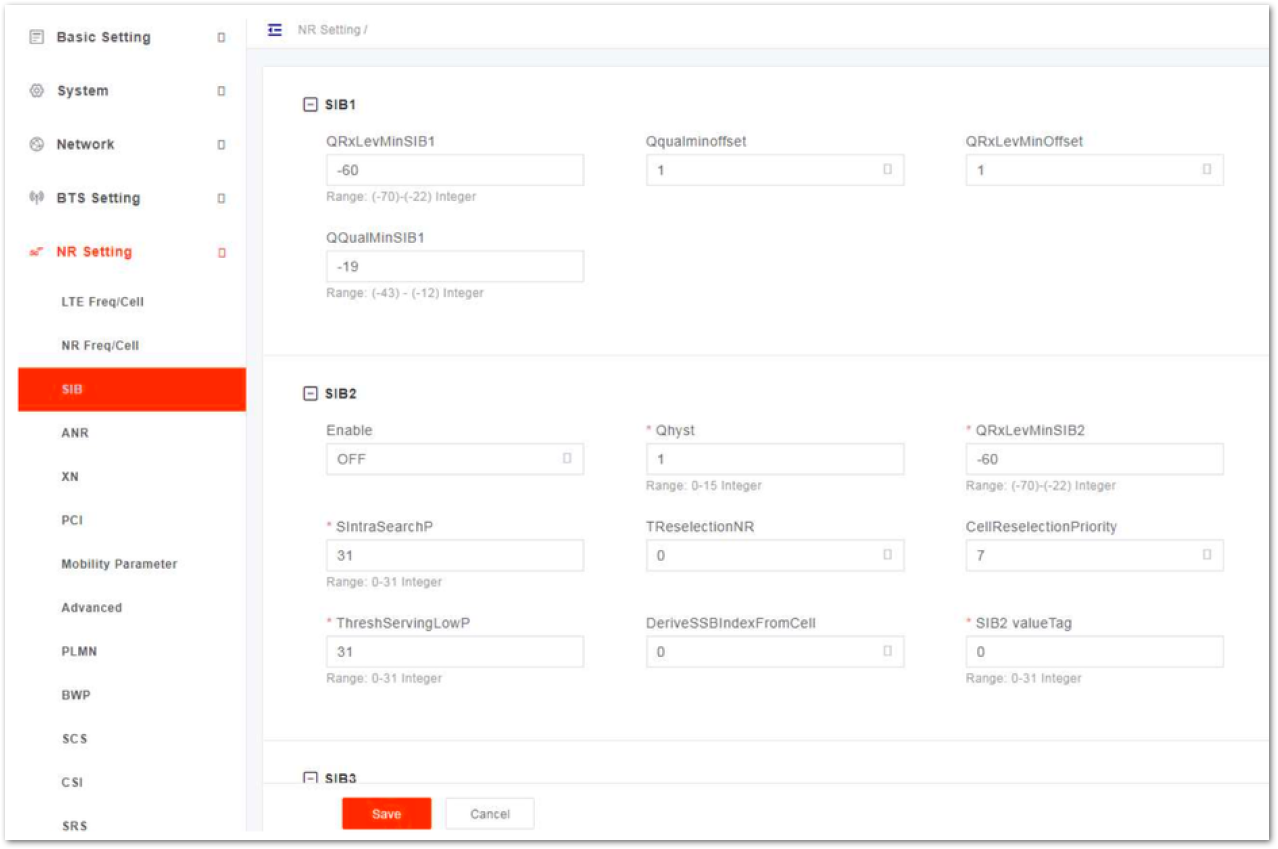Click the QRxLevMinSIB1 range hint text

tap(401, 197)
